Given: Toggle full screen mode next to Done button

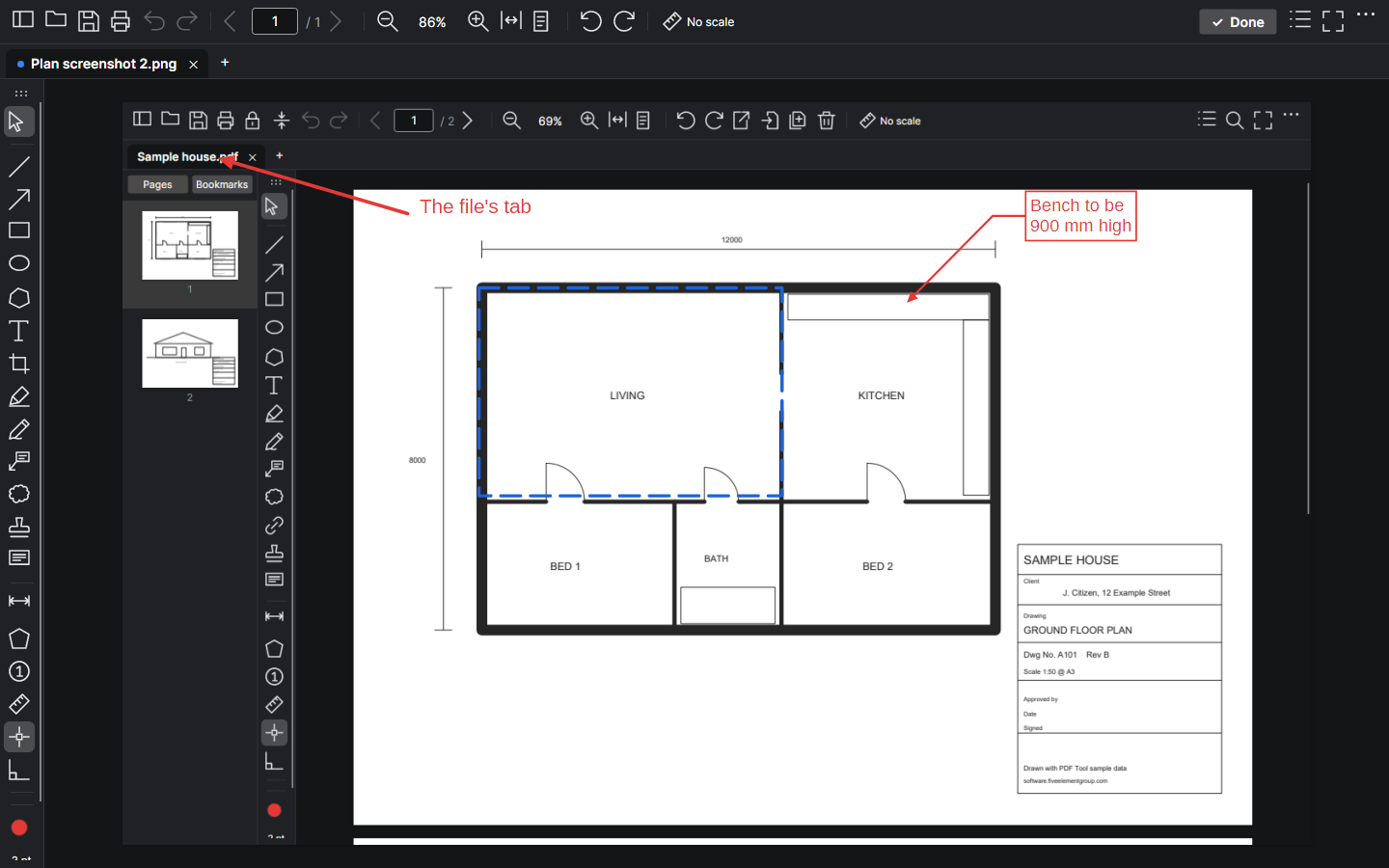Looking at the screenshot, I should point(1333,21).
